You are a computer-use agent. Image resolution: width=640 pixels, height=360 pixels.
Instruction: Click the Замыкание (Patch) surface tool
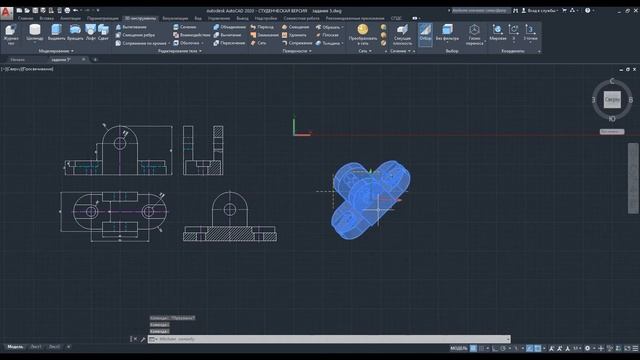pyautogui.click(x=264, y=35)
